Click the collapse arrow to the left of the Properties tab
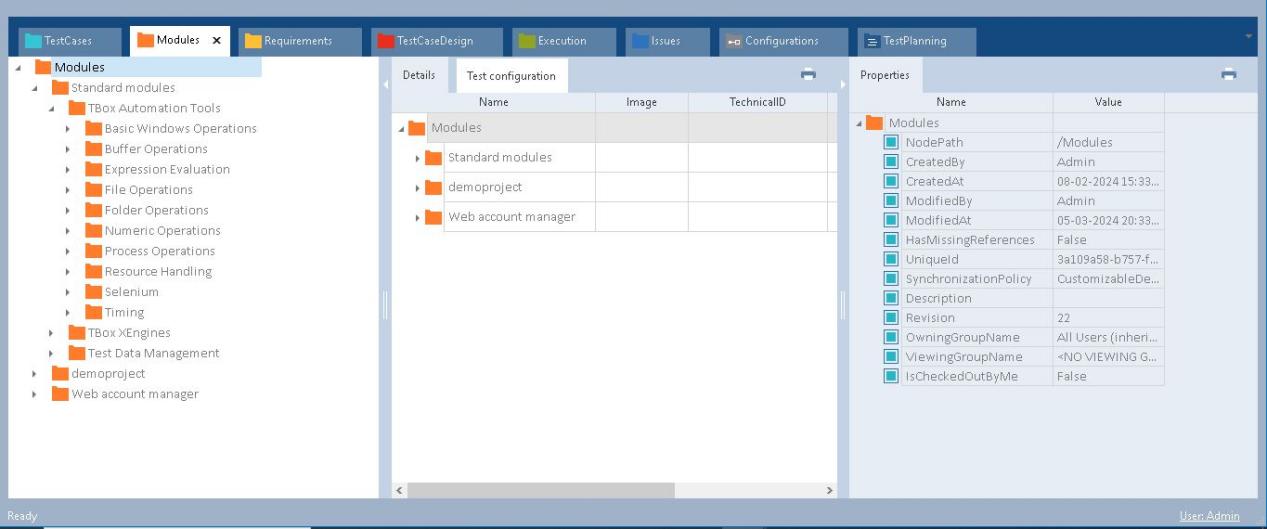Image resolution: width=1267 pixels, height=529 pixels. tap(843, 84)
